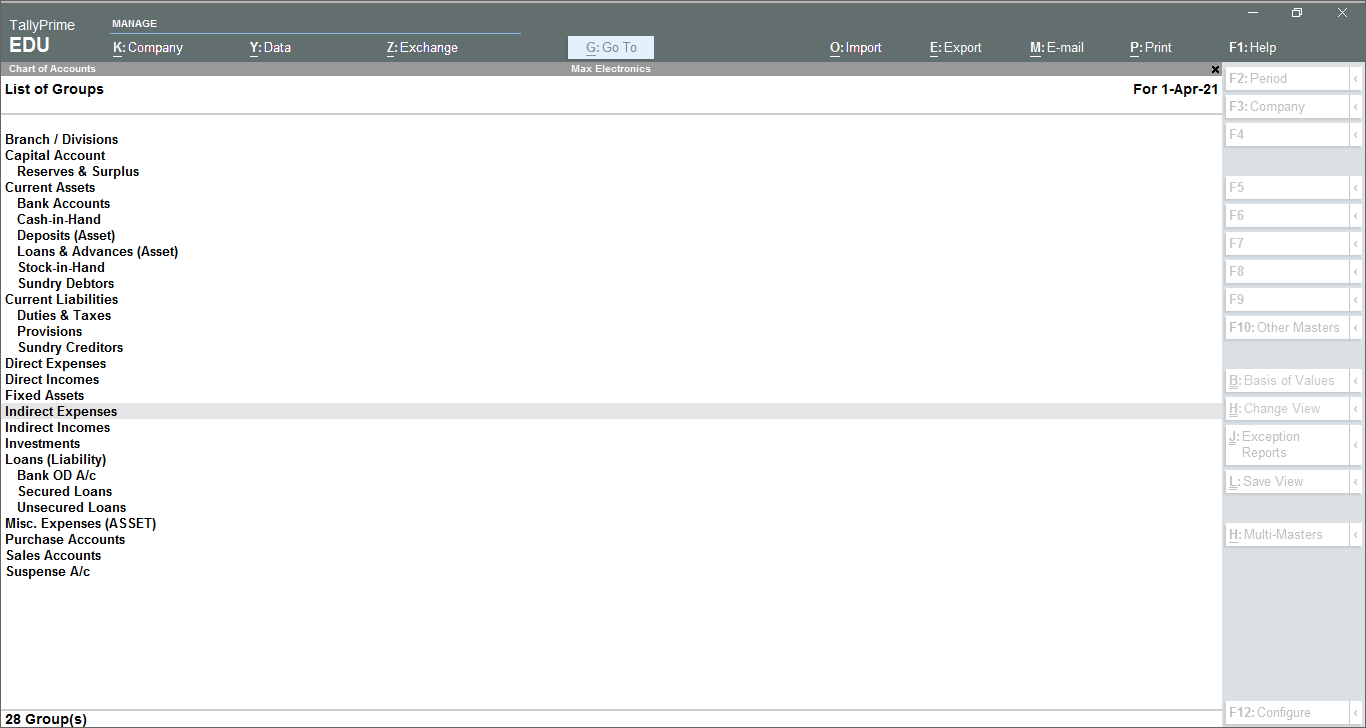
Task: Open the P: Print menu
Action: (x=1151, y=47)
